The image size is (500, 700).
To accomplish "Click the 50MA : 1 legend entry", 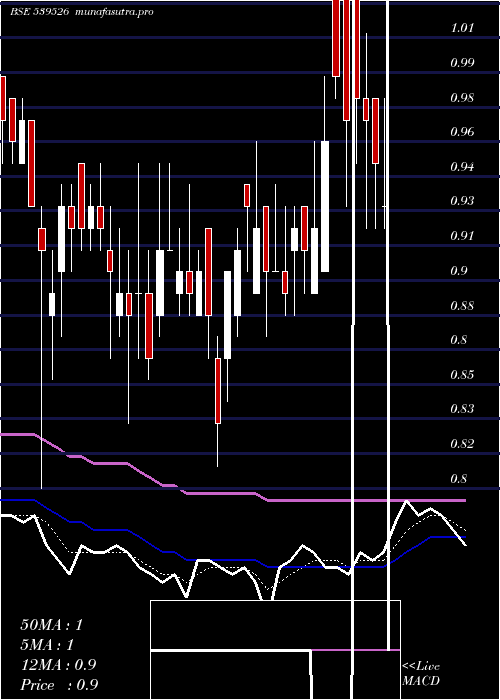I will [x=52, y=625].
